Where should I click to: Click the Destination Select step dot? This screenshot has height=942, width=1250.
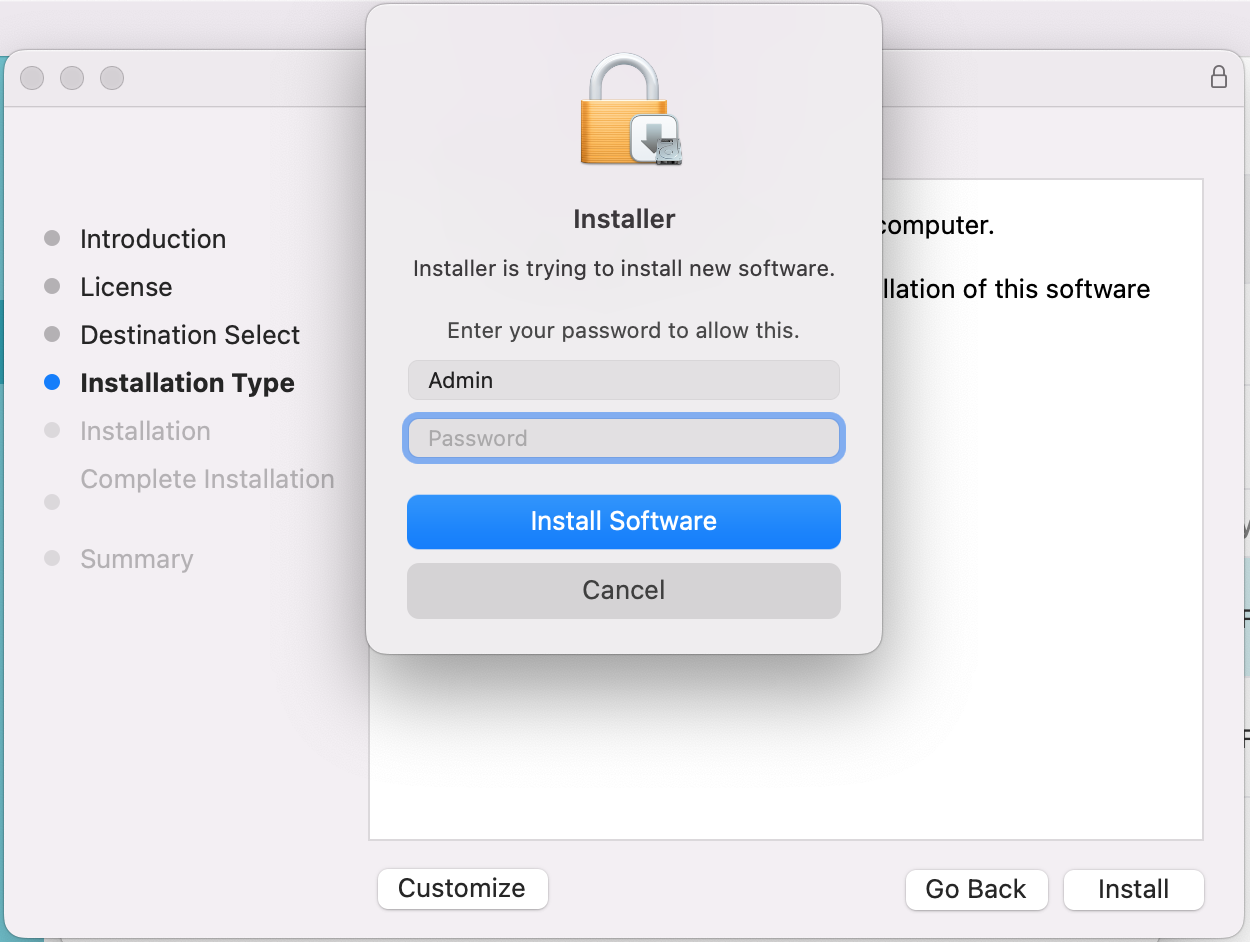point(51,334)
